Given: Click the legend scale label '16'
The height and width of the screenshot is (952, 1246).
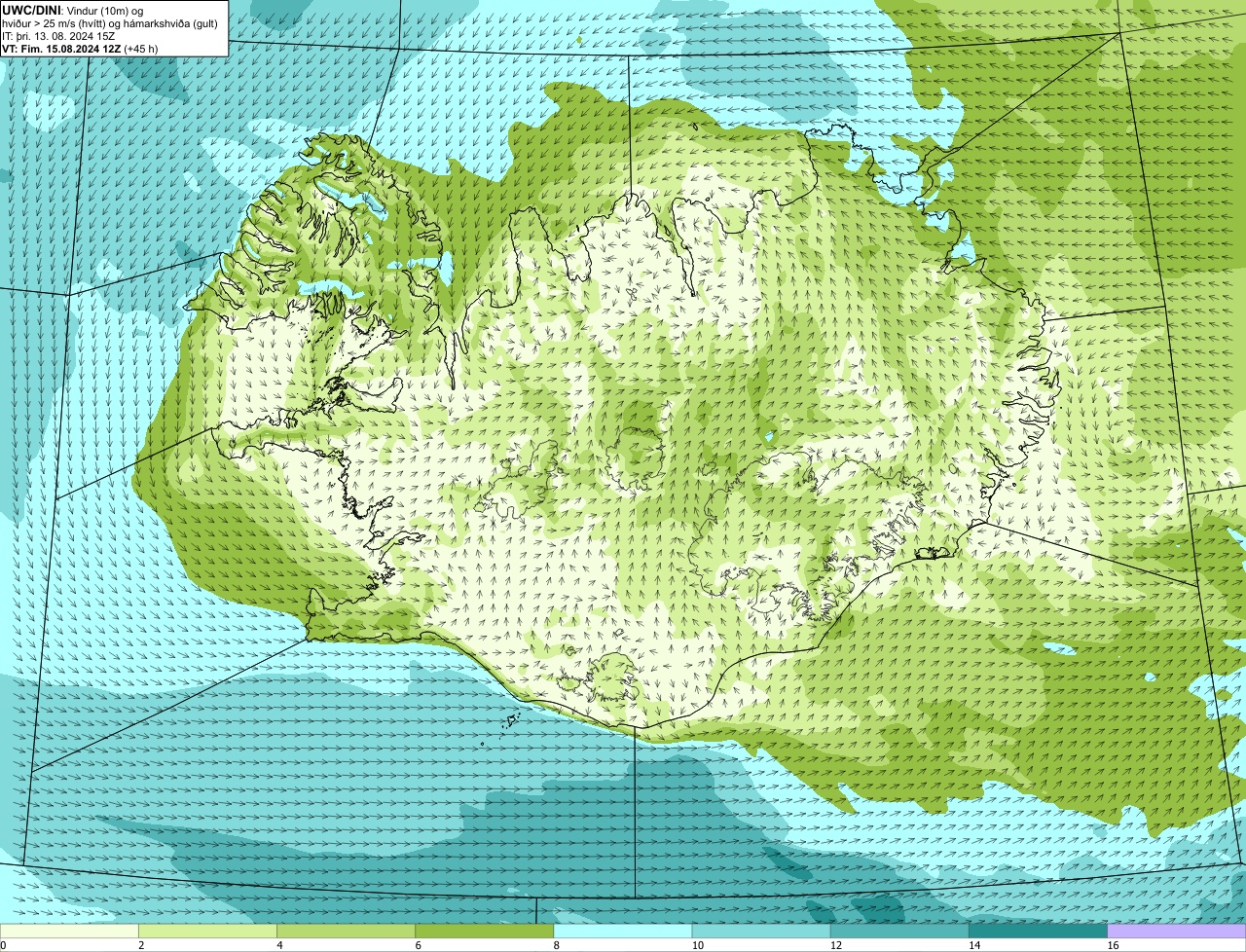Looking at the screenshot, I should (1113, 945).
